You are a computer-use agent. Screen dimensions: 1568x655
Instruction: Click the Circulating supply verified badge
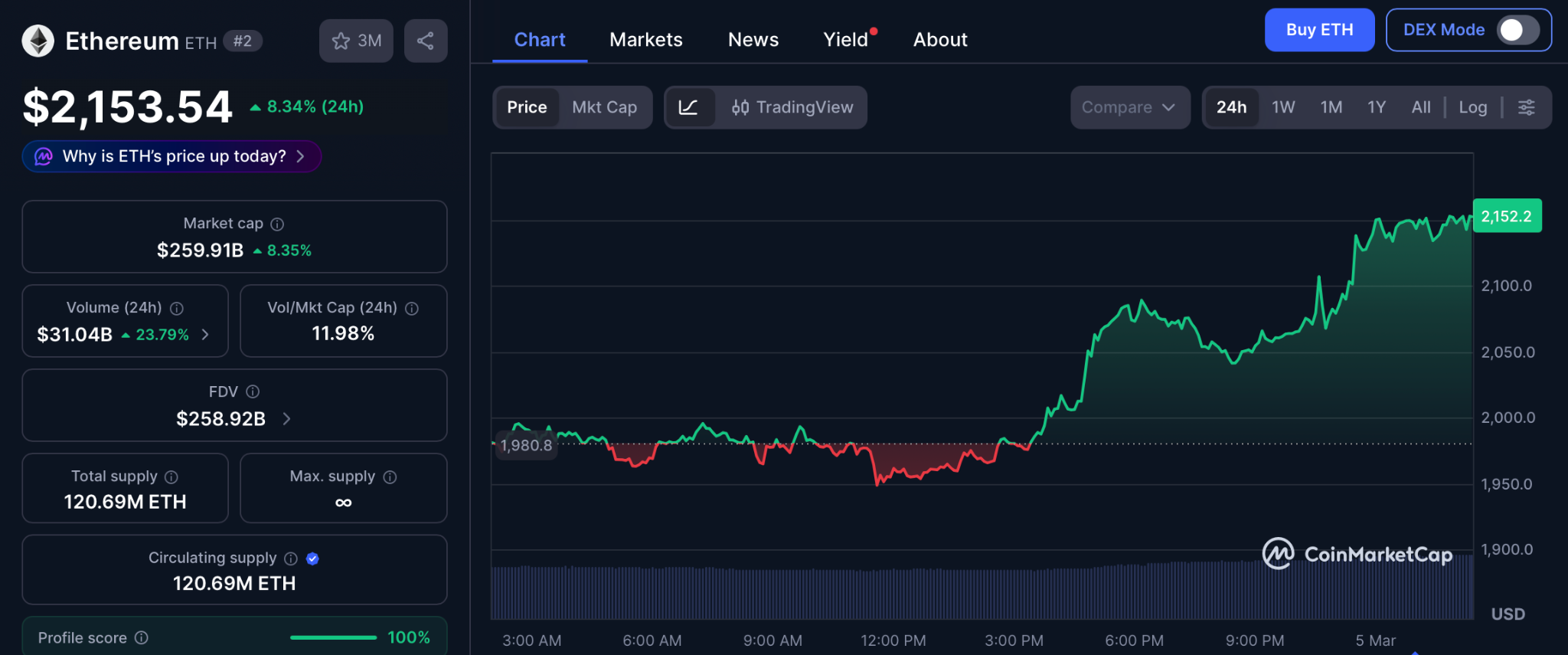(312, 558)
